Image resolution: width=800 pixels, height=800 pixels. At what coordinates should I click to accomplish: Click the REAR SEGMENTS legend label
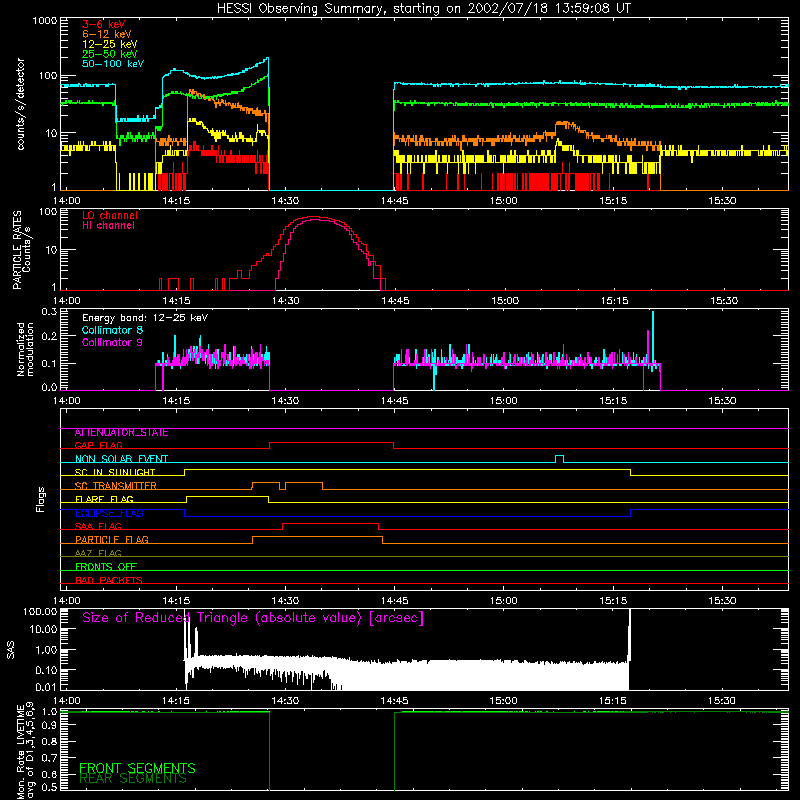click(x=133, y=779)
